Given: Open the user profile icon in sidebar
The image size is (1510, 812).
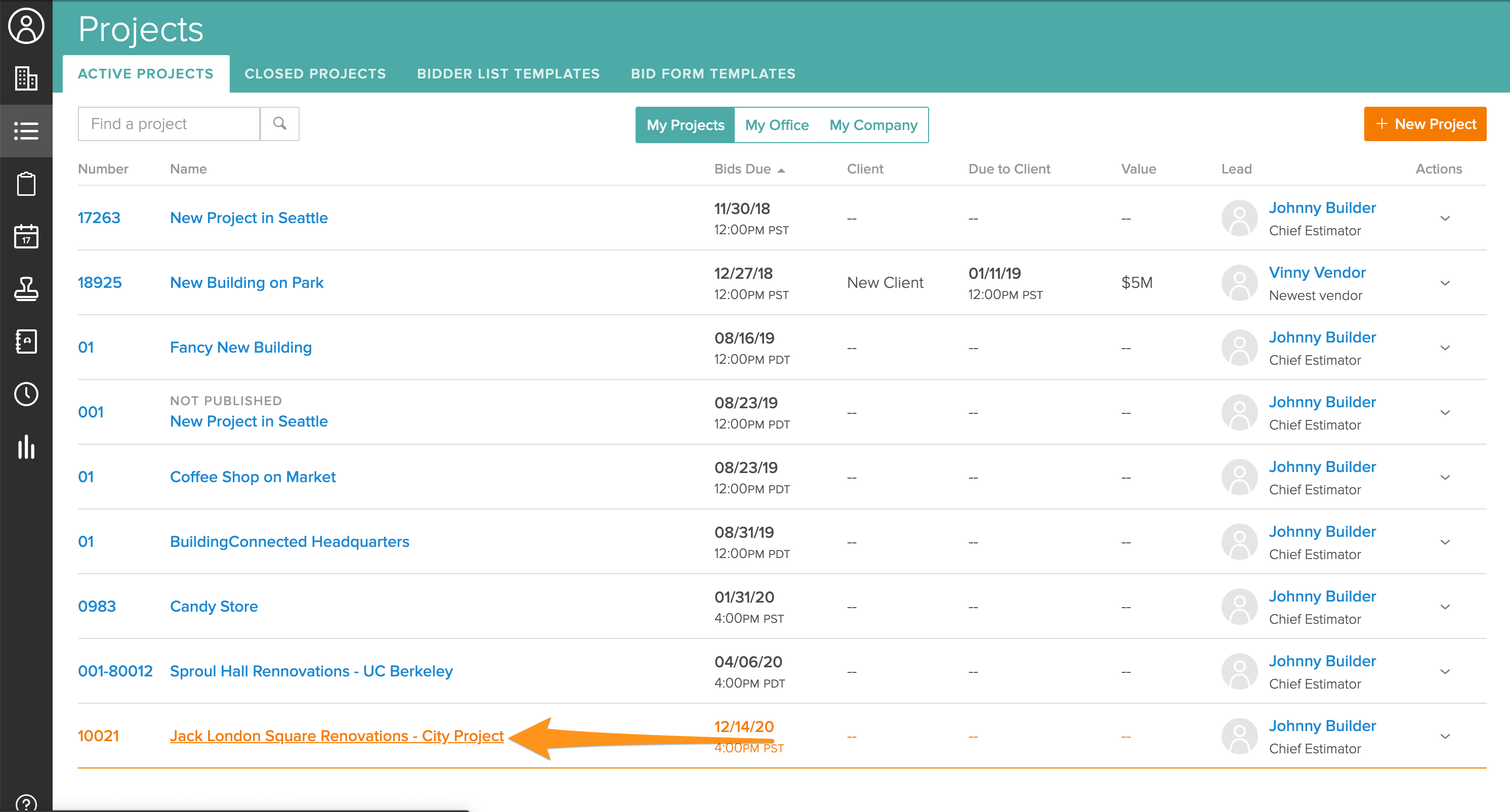Looking at the screenshot, I should coord(26,26).
